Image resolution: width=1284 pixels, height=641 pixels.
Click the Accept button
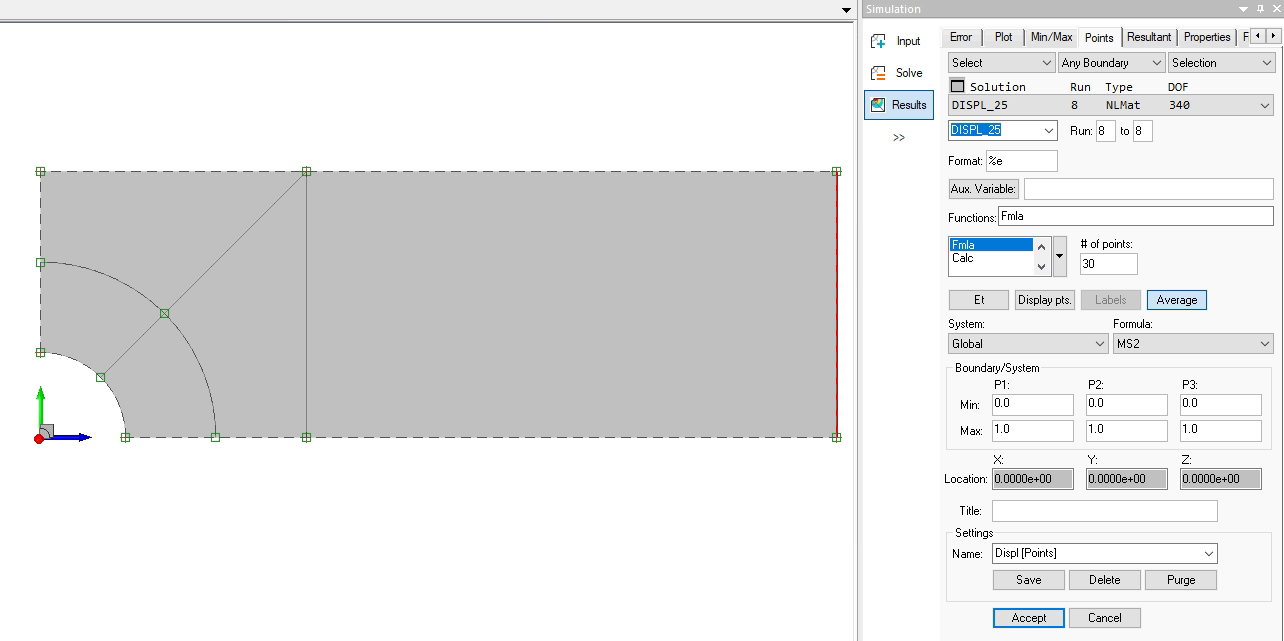coord(1028,618)
